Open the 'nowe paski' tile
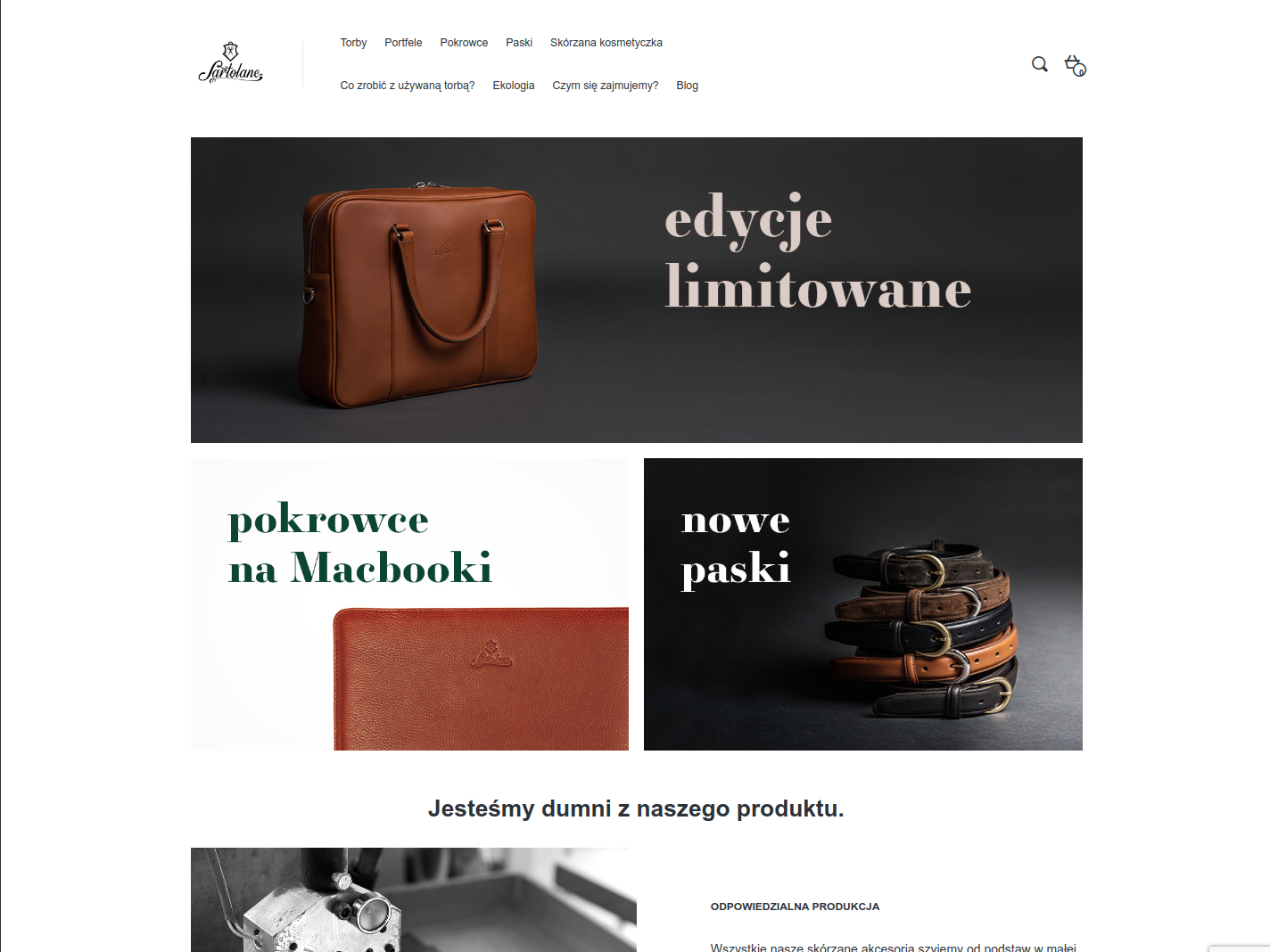This screenshot has width=1270, height=952. pyautogui.click(x=863, y=604)
